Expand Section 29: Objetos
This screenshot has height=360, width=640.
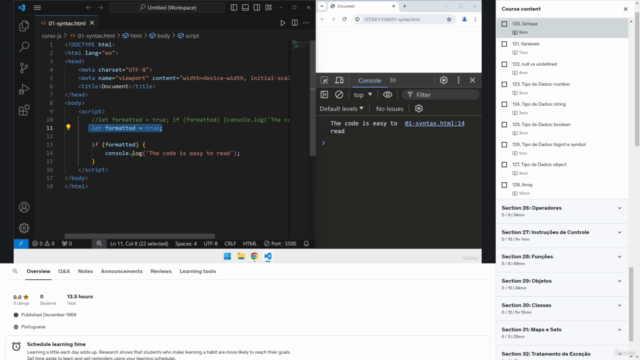[562, 284]
